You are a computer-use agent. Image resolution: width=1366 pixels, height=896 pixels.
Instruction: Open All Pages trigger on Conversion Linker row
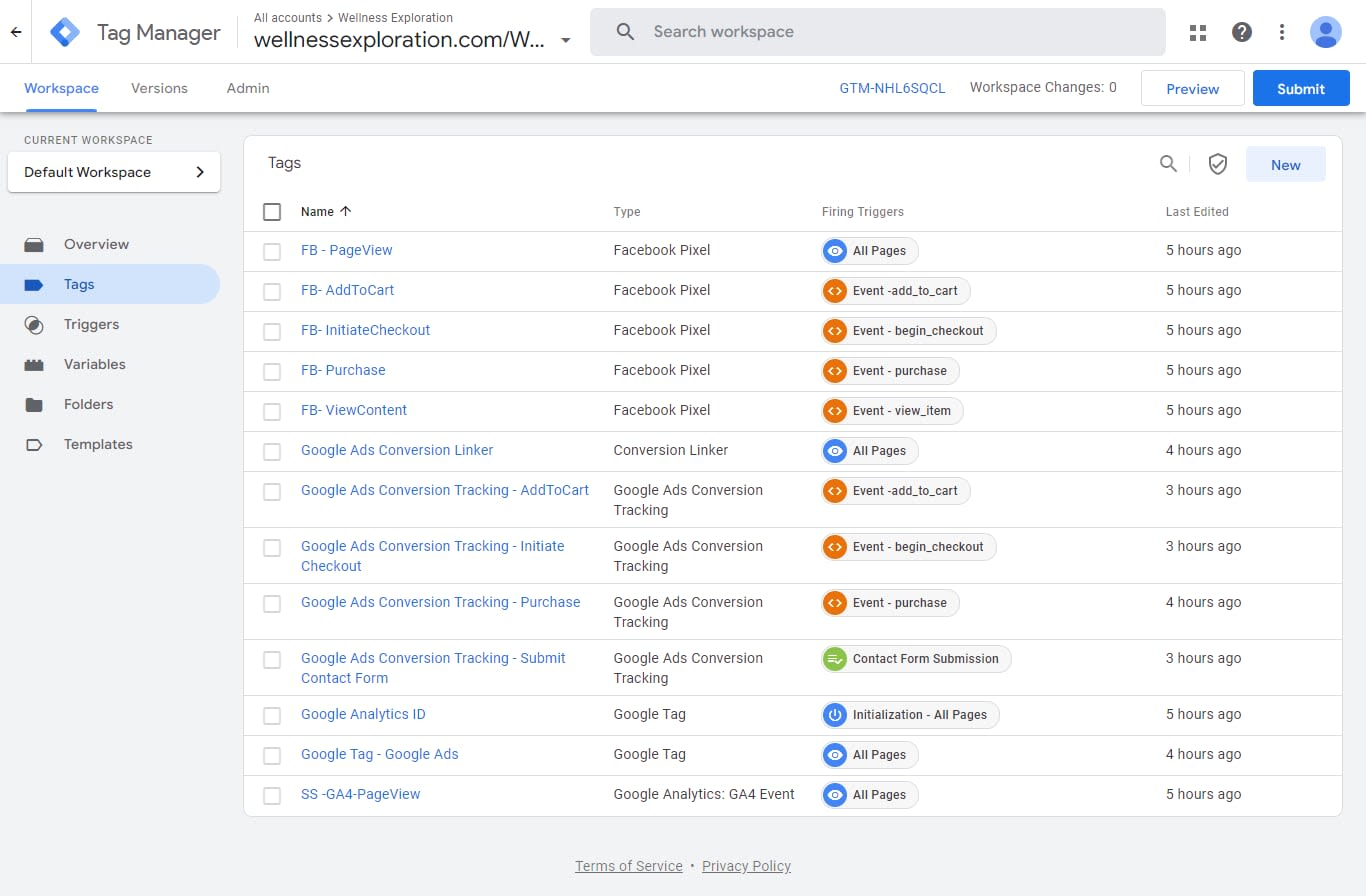870,451
